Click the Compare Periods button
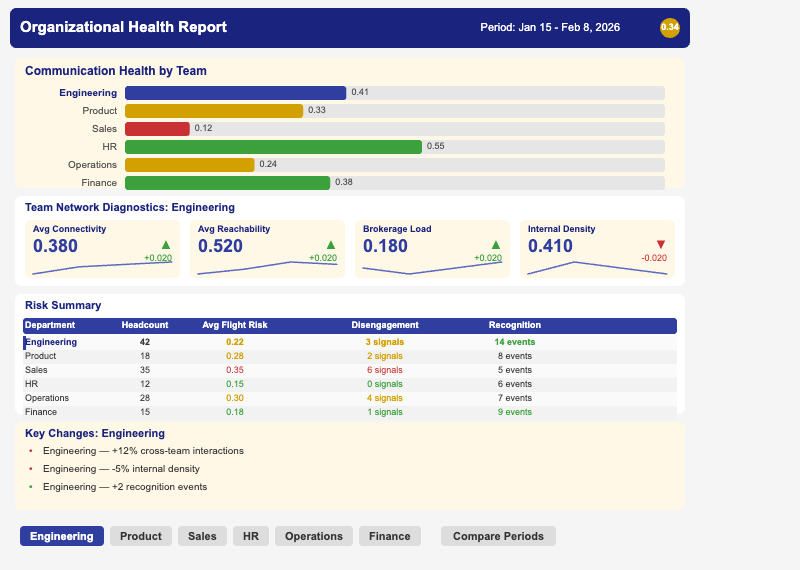The width and height of the screenshot is (800, 570). tap(498, 536)
